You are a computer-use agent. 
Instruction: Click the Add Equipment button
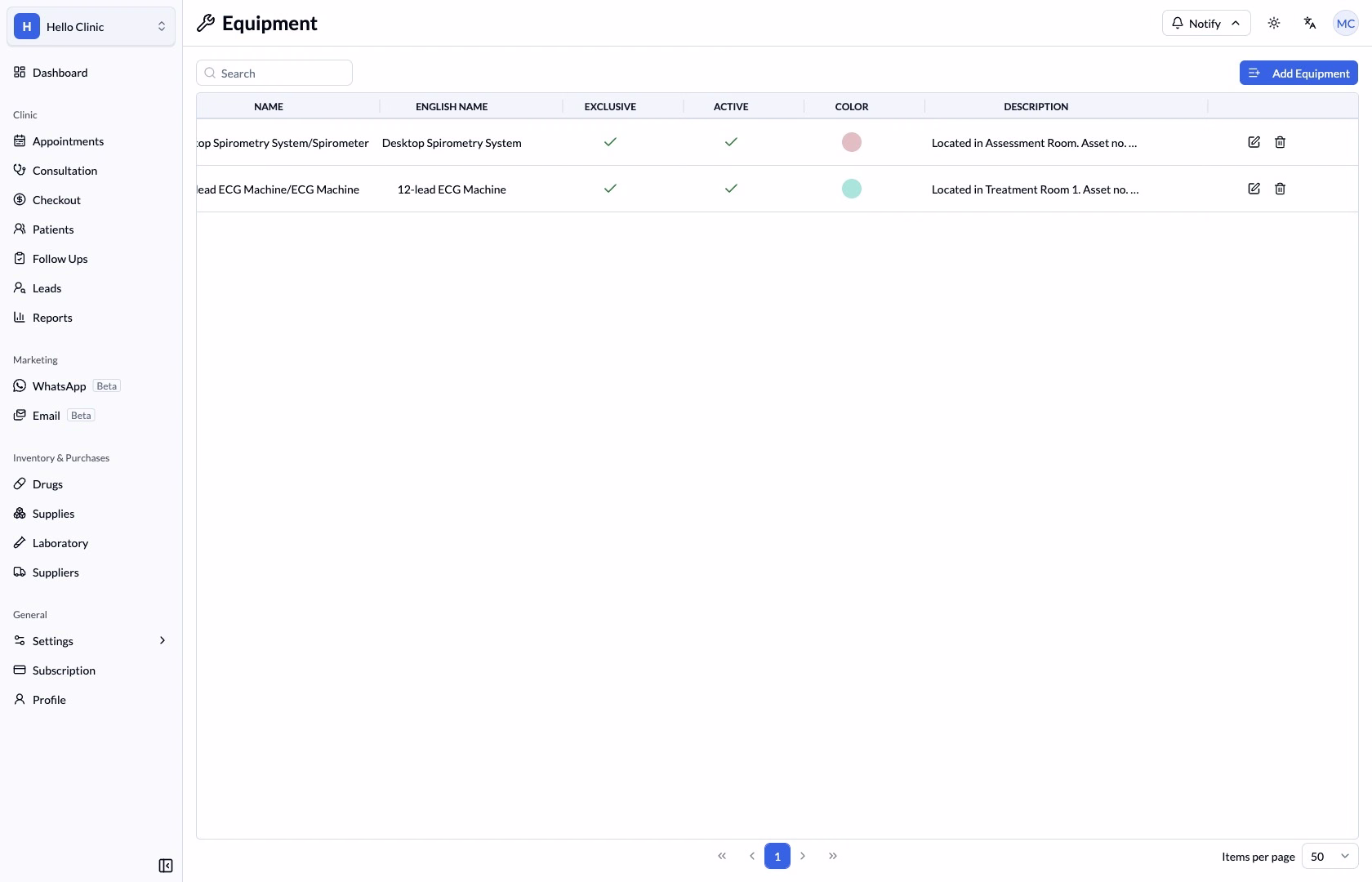pos(1298,73)
